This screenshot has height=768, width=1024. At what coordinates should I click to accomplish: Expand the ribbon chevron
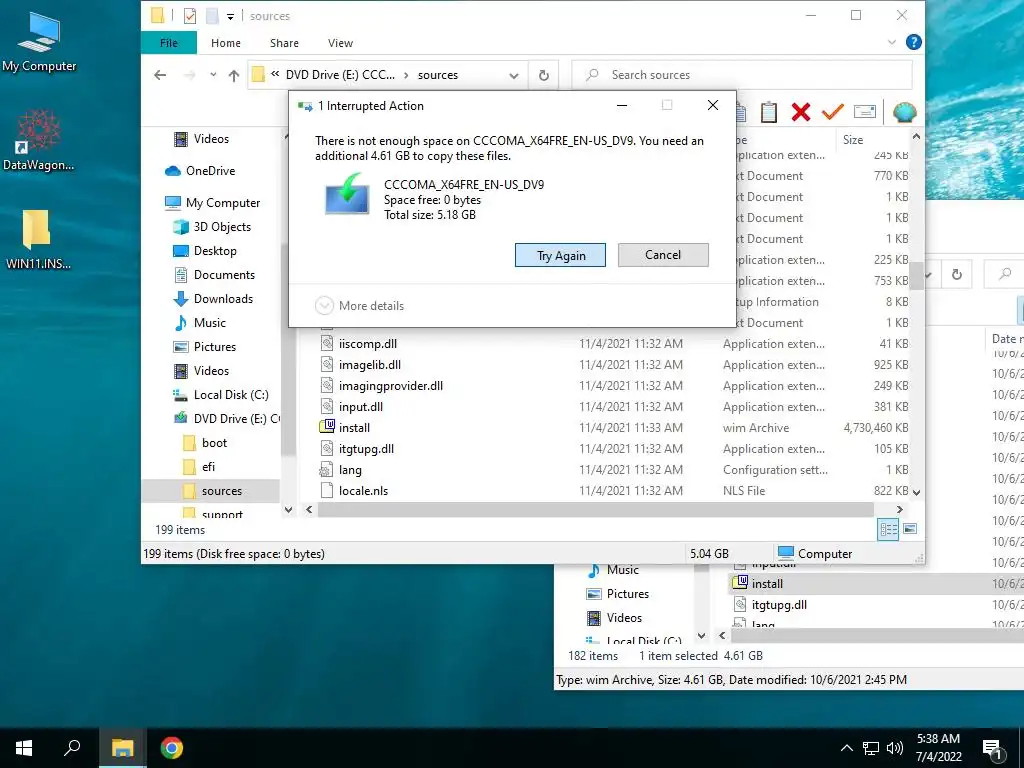point(891,42)
